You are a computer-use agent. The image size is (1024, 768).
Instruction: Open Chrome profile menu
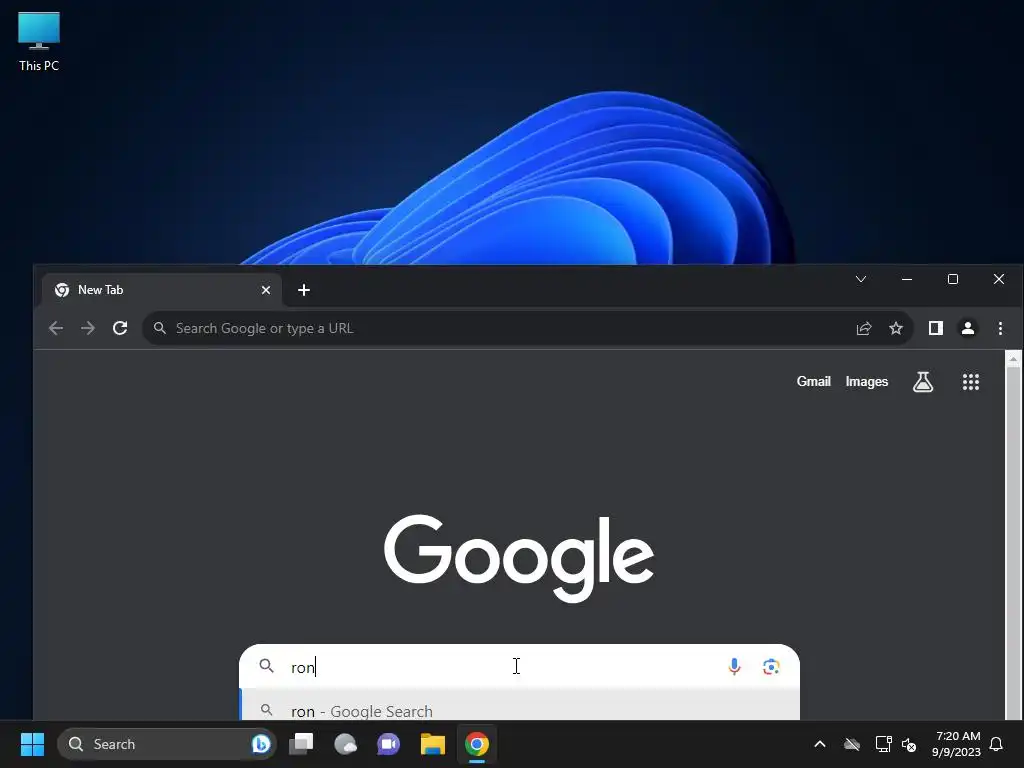coord(968,328)
